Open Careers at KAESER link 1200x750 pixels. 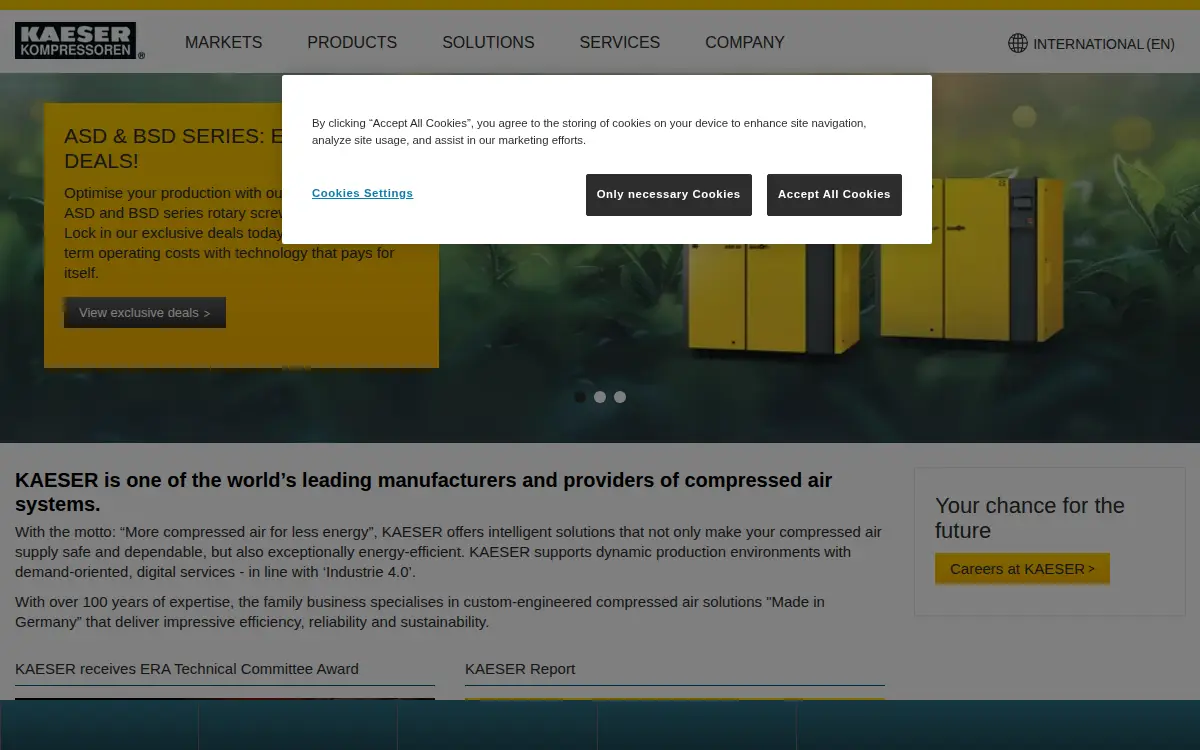(x=1022, y=569)
